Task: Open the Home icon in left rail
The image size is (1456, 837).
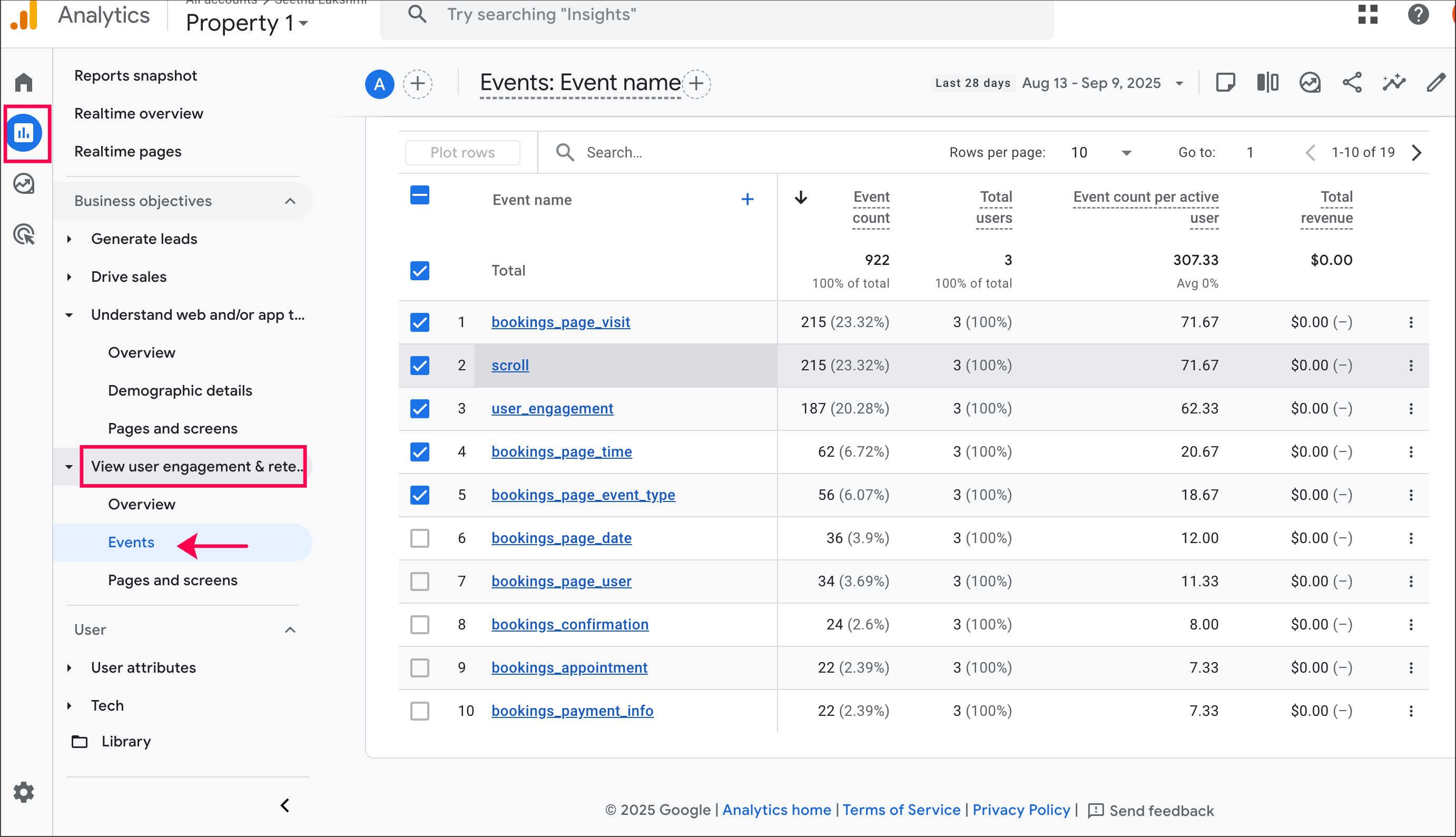Action: click(x=24, y=82)
